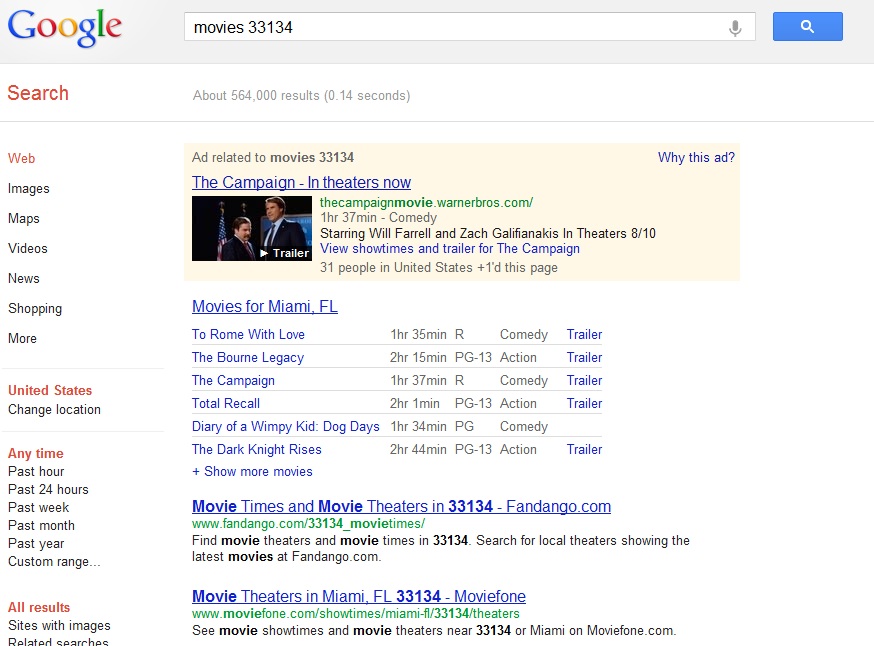Viewport: 874px width, 646px height.
Task: Open Custom range date filter
Action: coord(54,562)
